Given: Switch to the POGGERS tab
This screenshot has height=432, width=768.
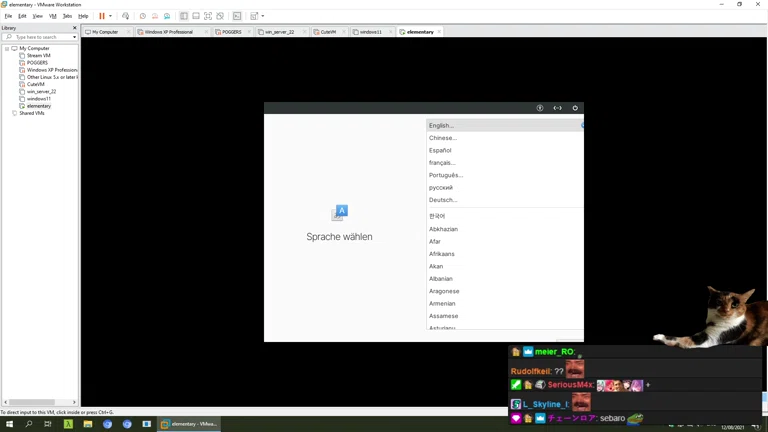Looking at the screenshot, I should click(231, 32).
